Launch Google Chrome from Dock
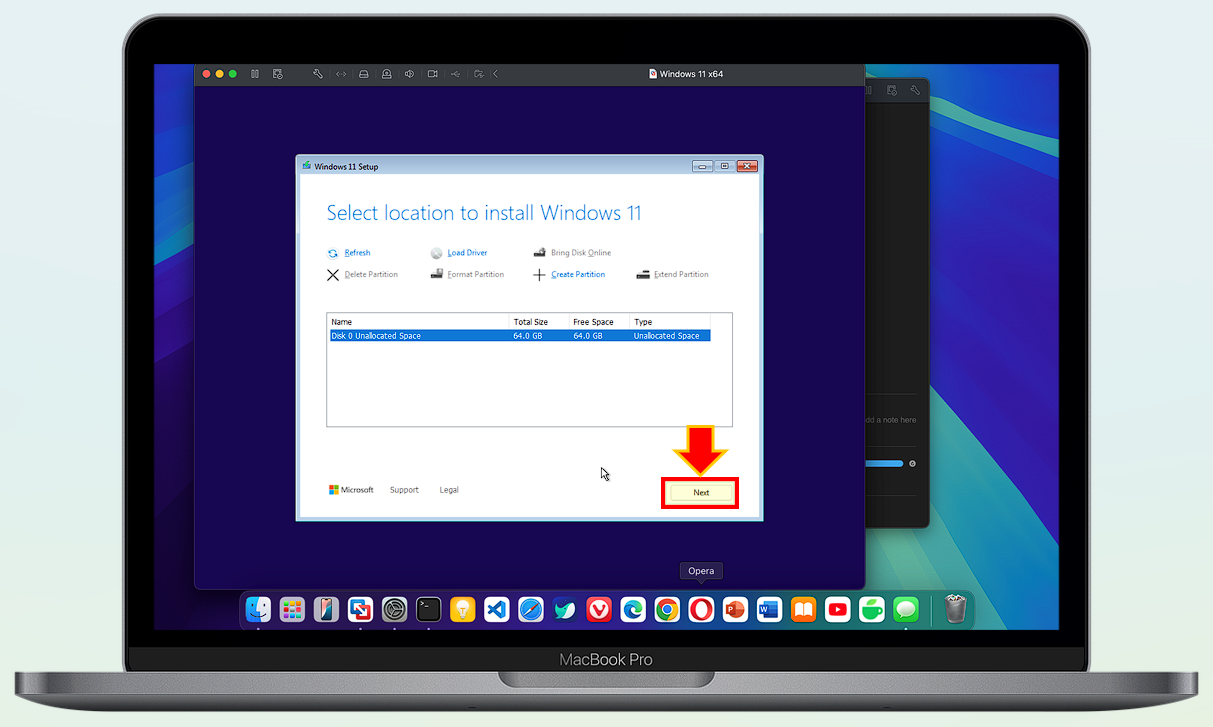1213x727 pixels. (x=667, y=609)
